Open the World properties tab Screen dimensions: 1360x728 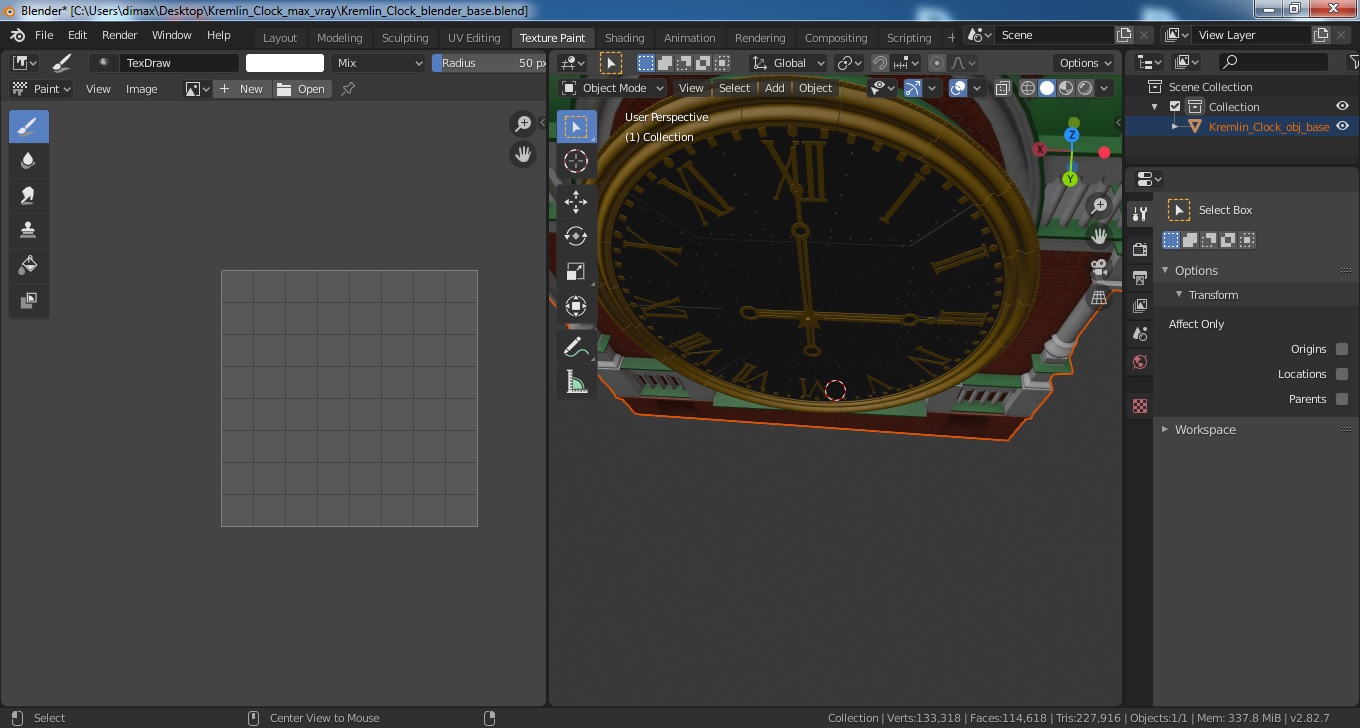click(1140, 362)
